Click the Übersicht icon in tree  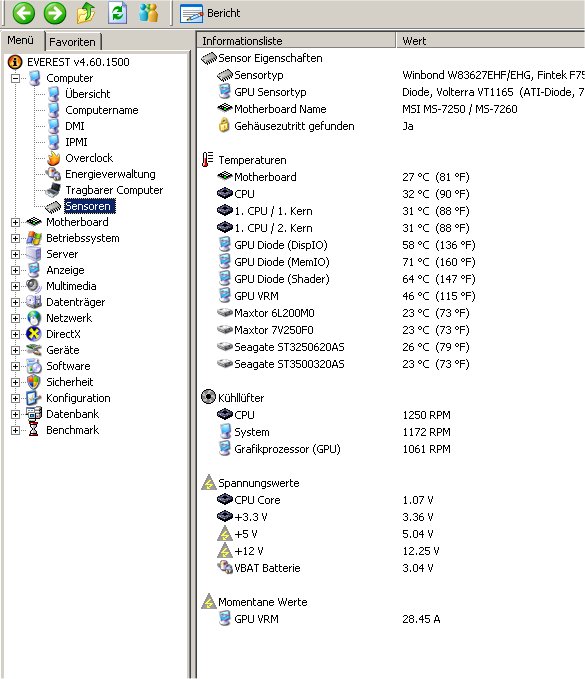[54, 94]
